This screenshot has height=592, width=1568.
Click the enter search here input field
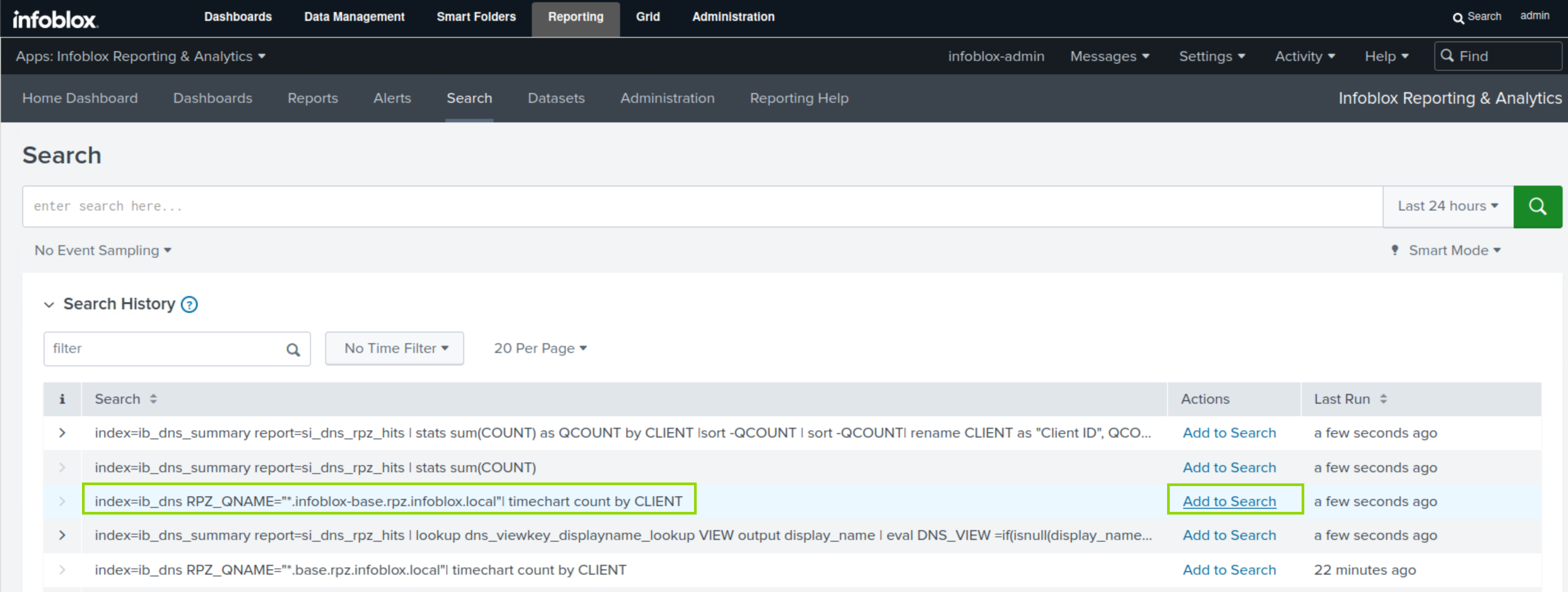(700, 206)
